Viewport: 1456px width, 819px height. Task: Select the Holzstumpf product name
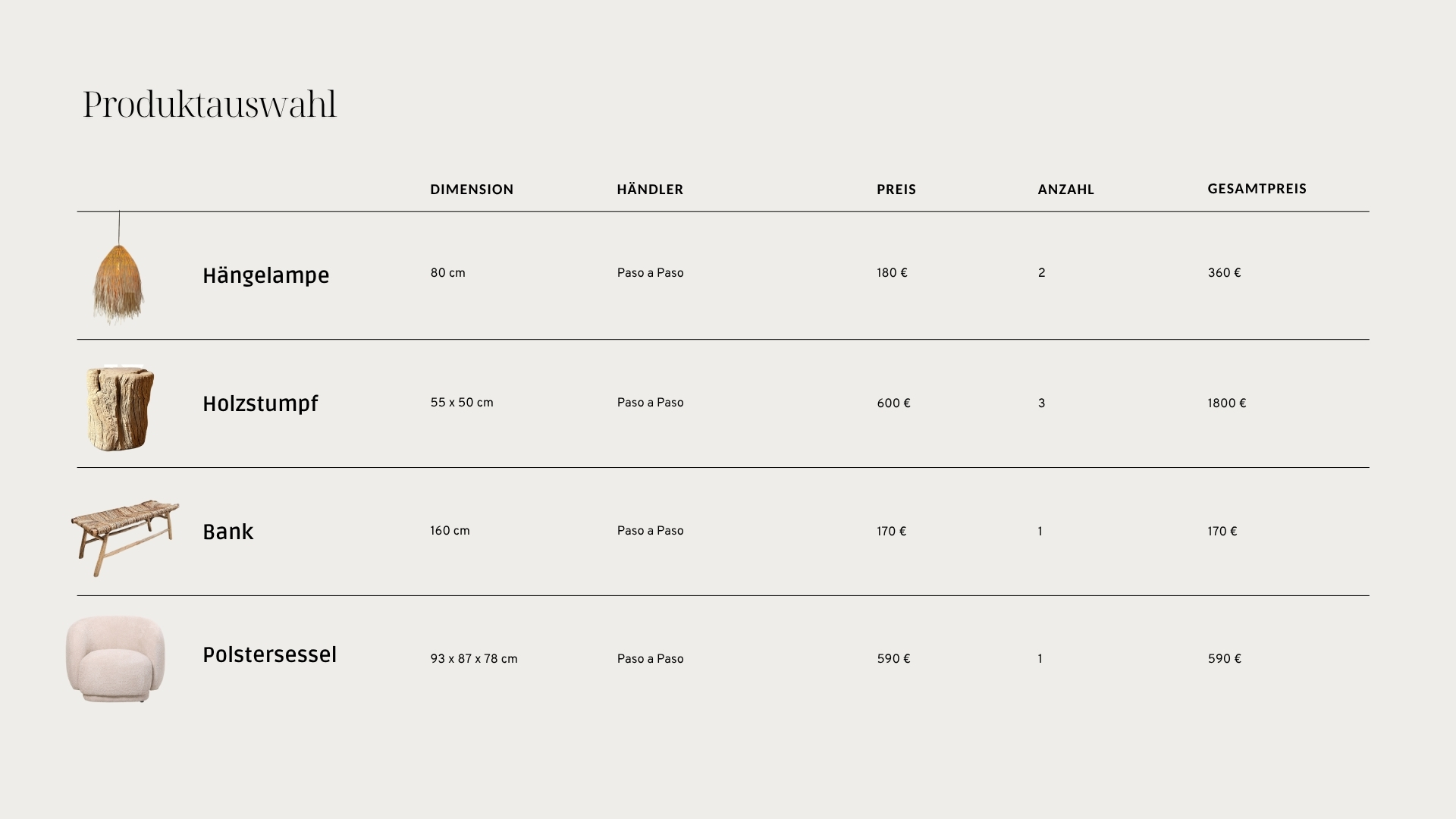point(260,404)
